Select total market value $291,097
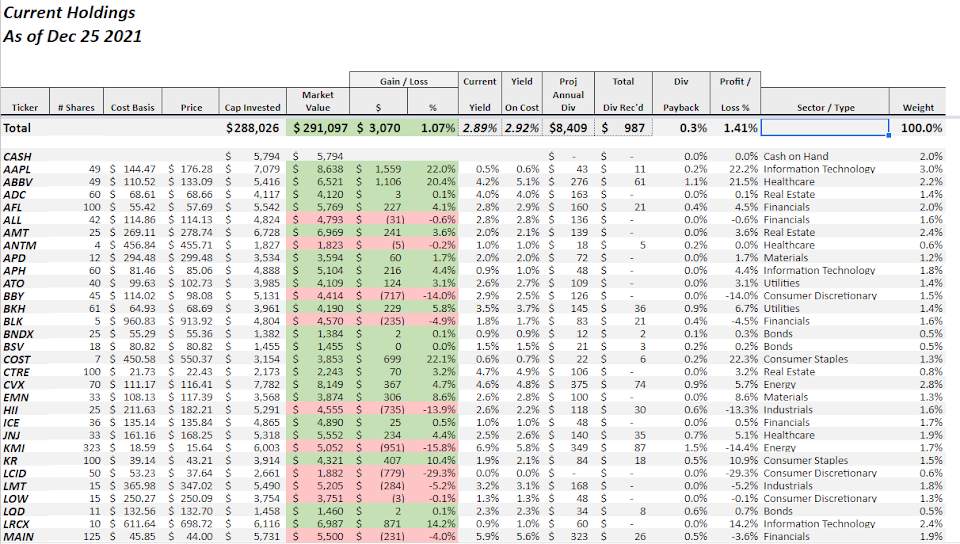The image size is (960, 544). pos(320,128)
